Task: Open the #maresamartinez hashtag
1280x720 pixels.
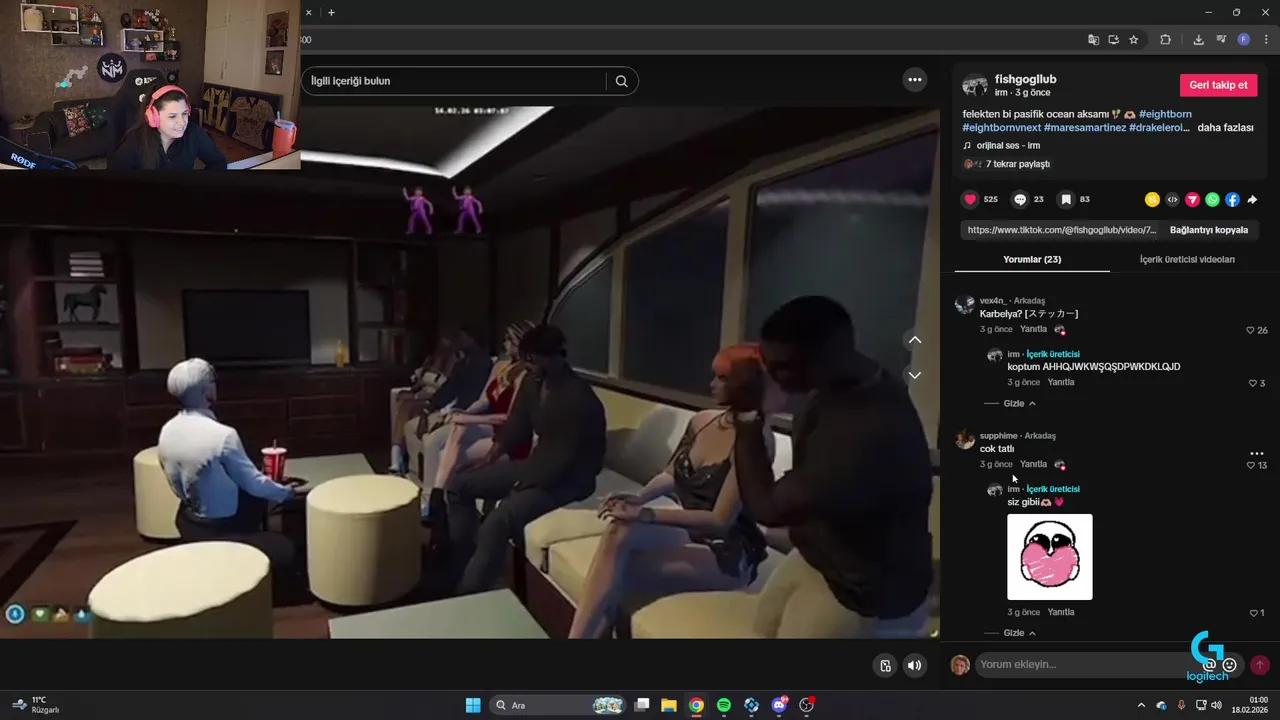Action: (x=1084, y=128)
